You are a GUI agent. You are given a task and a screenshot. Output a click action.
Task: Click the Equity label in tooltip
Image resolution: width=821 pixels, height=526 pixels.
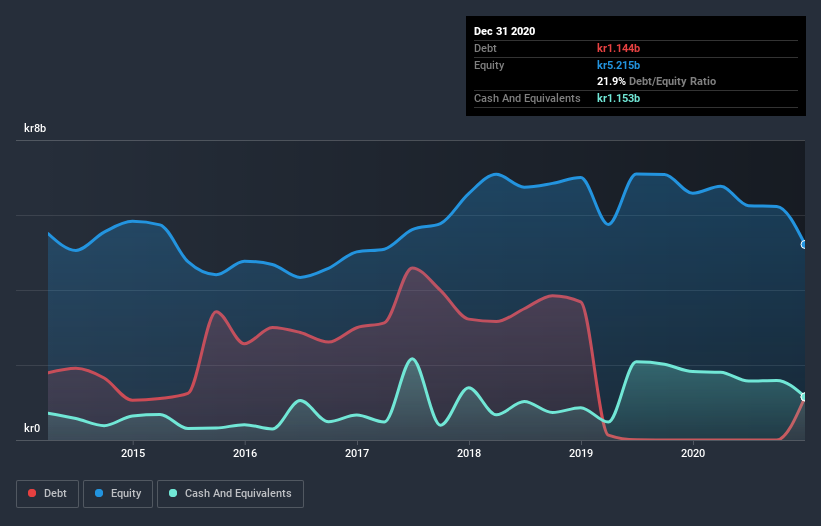(x=489, y=65)
